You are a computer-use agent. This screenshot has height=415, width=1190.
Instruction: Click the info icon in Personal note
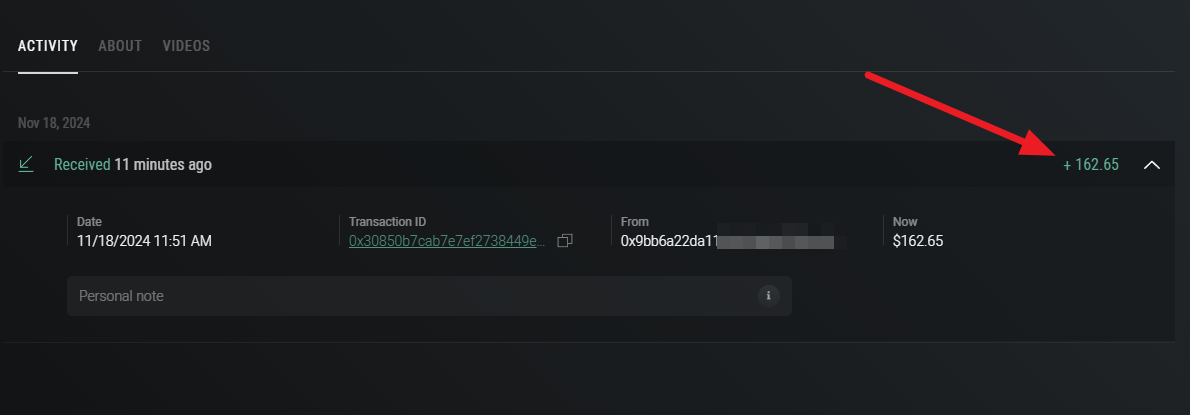coord(768,295)
